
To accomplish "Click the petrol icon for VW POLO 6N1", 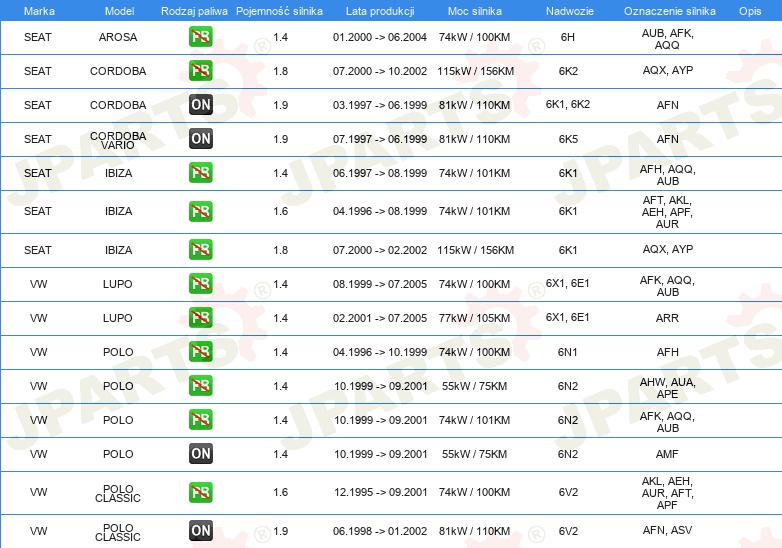I will click(x=200, y=352).
